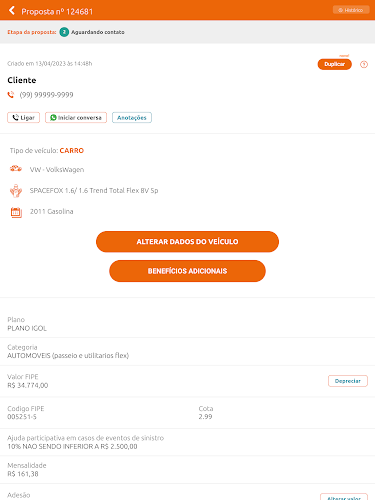Click the Mensalidade R$ 161,38 row
The width and height of the screenshot is (375, 500).
pos(187,470)
